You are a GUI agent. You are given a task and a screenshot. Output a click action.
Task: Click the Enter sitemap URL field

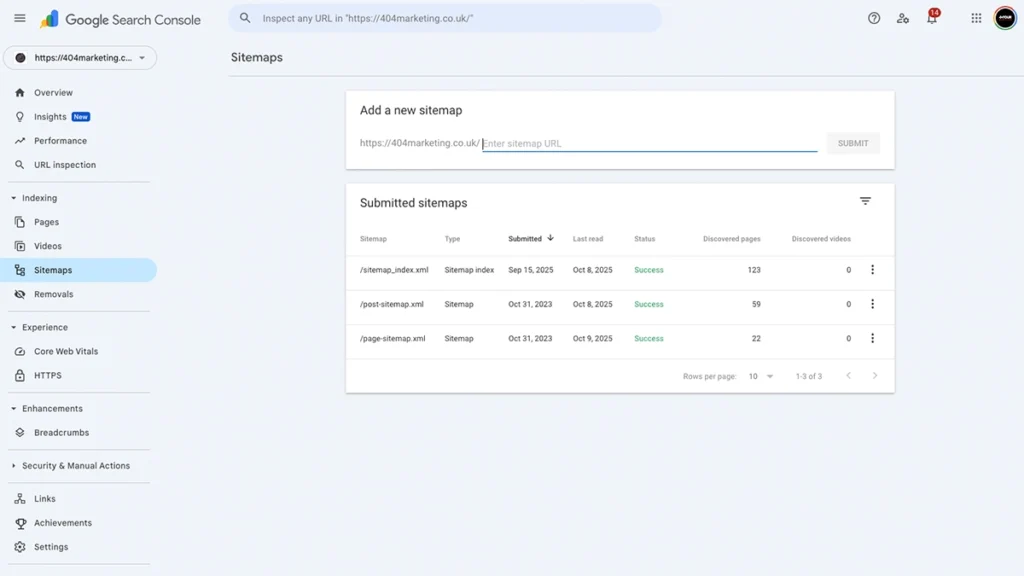coord(649,143)
